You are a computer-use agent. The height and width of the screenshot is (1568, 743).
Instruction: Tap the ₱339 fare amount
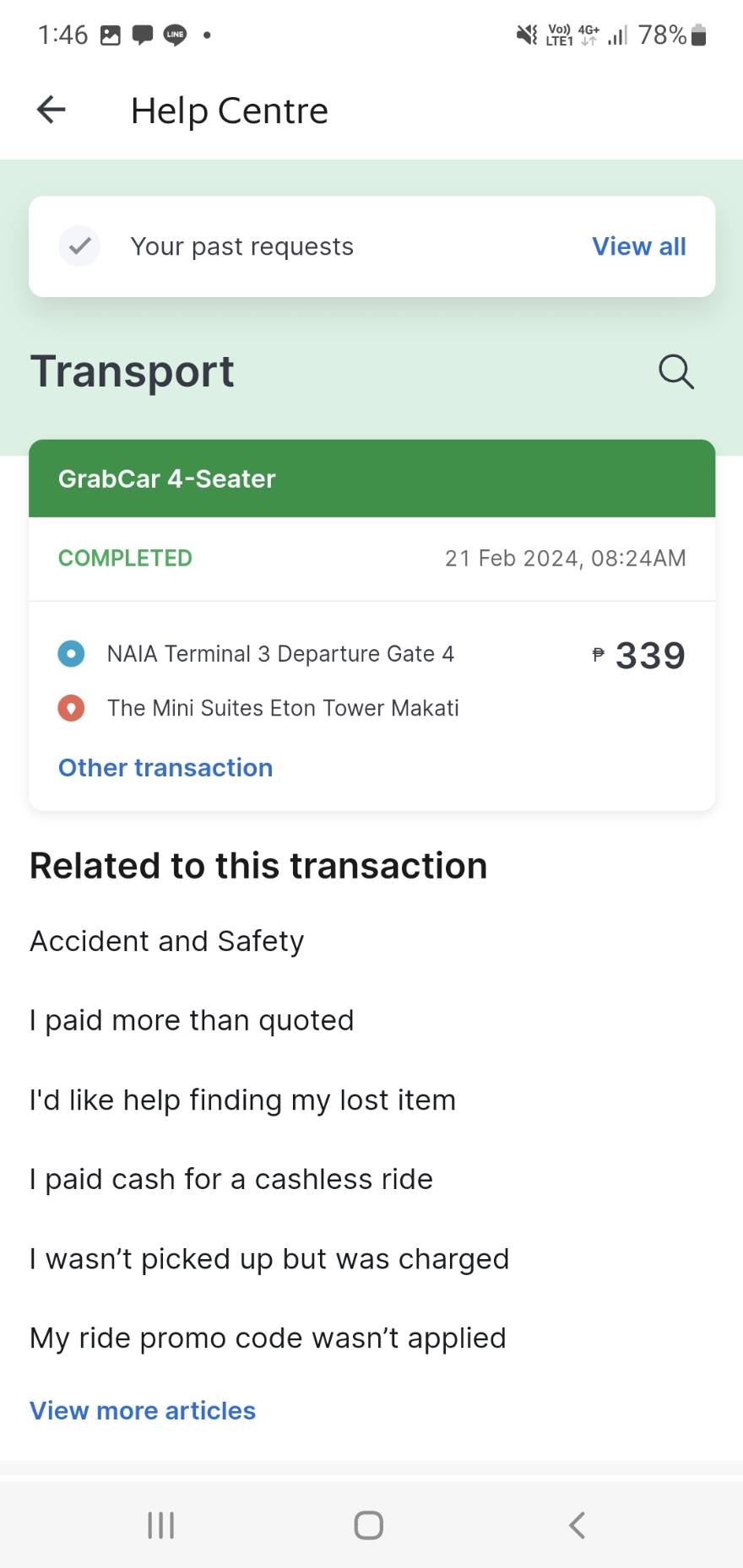[639, 656]
